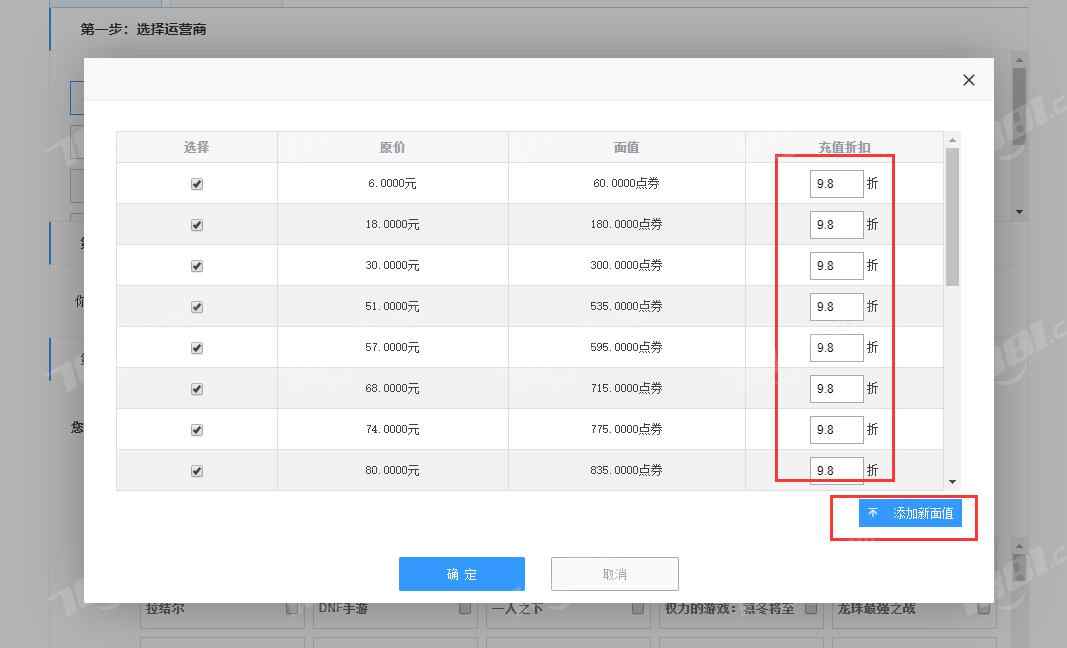Edit discount field for 180.0000点券 row
This screenshot has width=1067, height=648.
pos(836,225)
